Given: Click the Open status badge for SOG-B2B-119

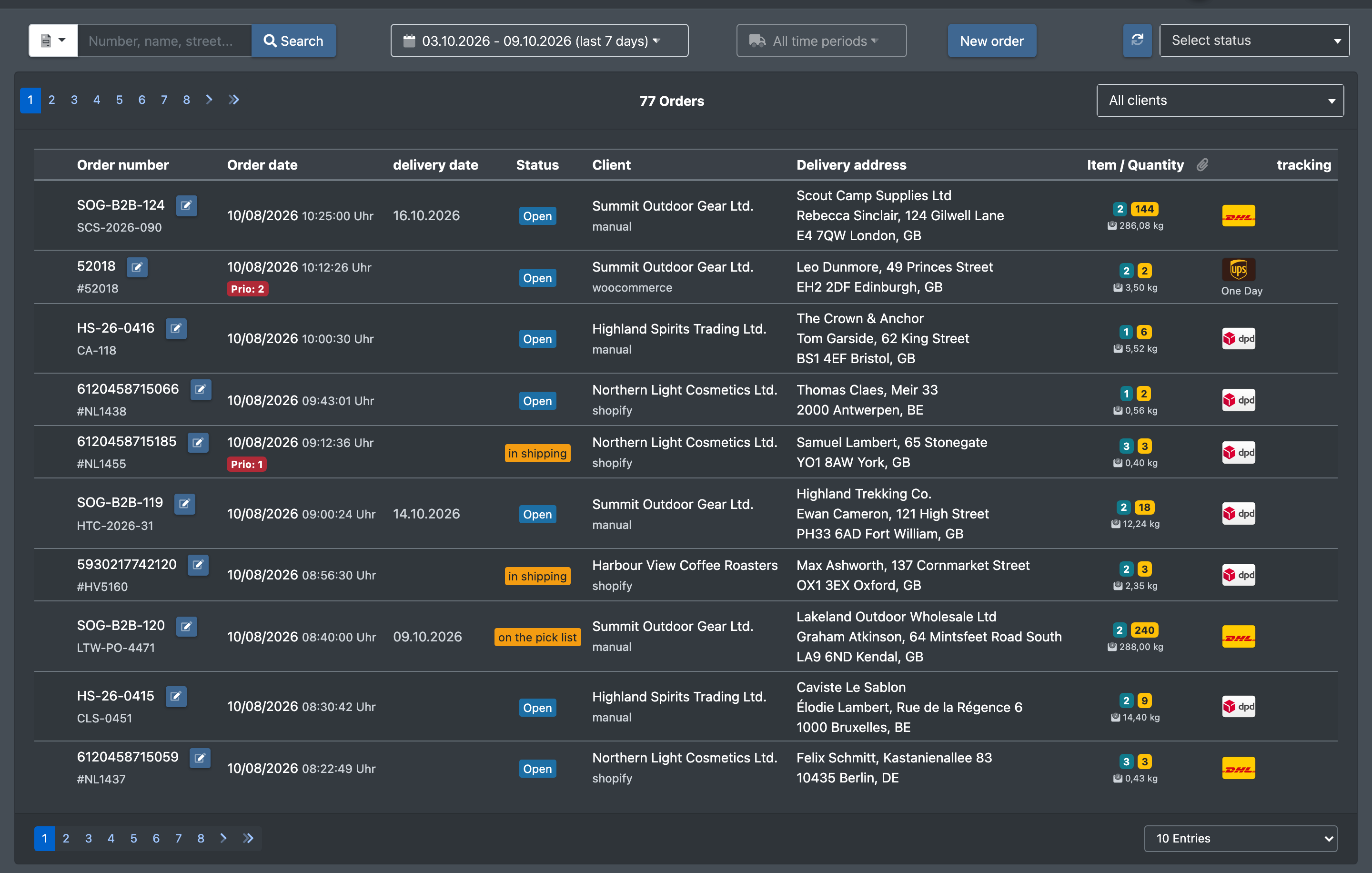Looking at the screenshot, I should (537, 514).
